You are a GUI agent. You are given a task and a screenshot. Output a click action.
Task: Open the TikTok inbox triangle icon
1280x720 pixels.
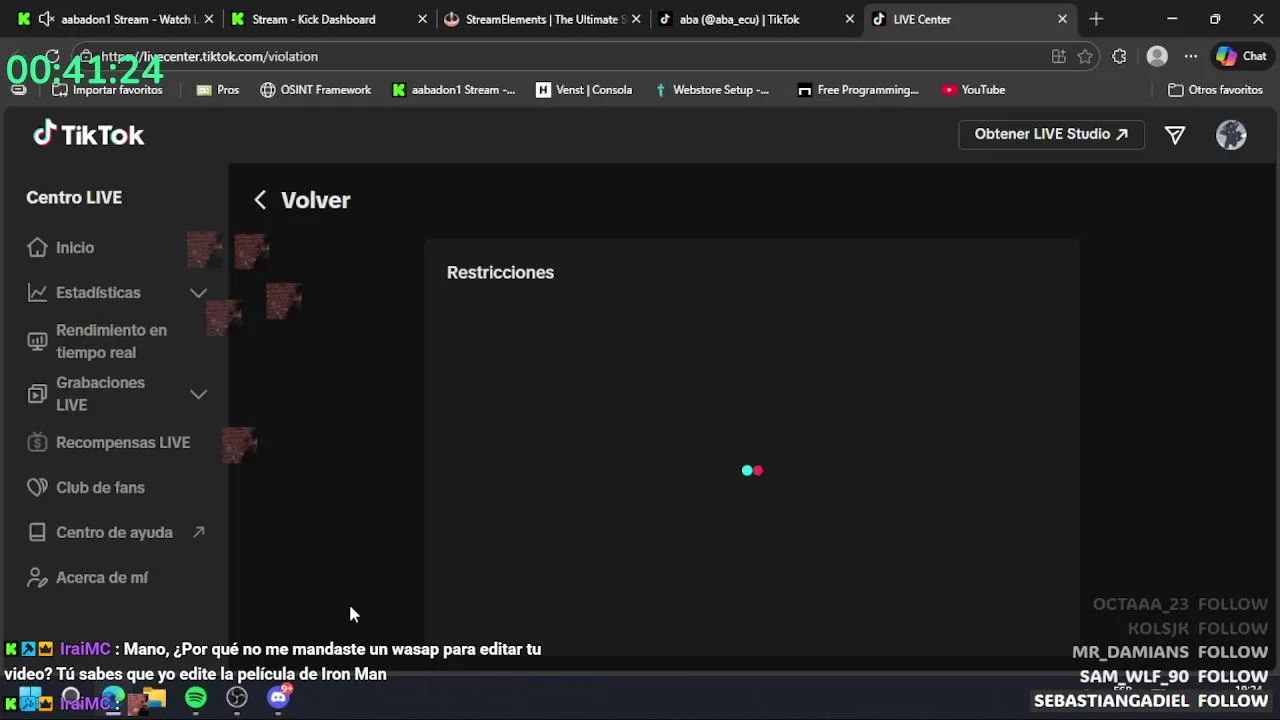(x=1175, y=135)
